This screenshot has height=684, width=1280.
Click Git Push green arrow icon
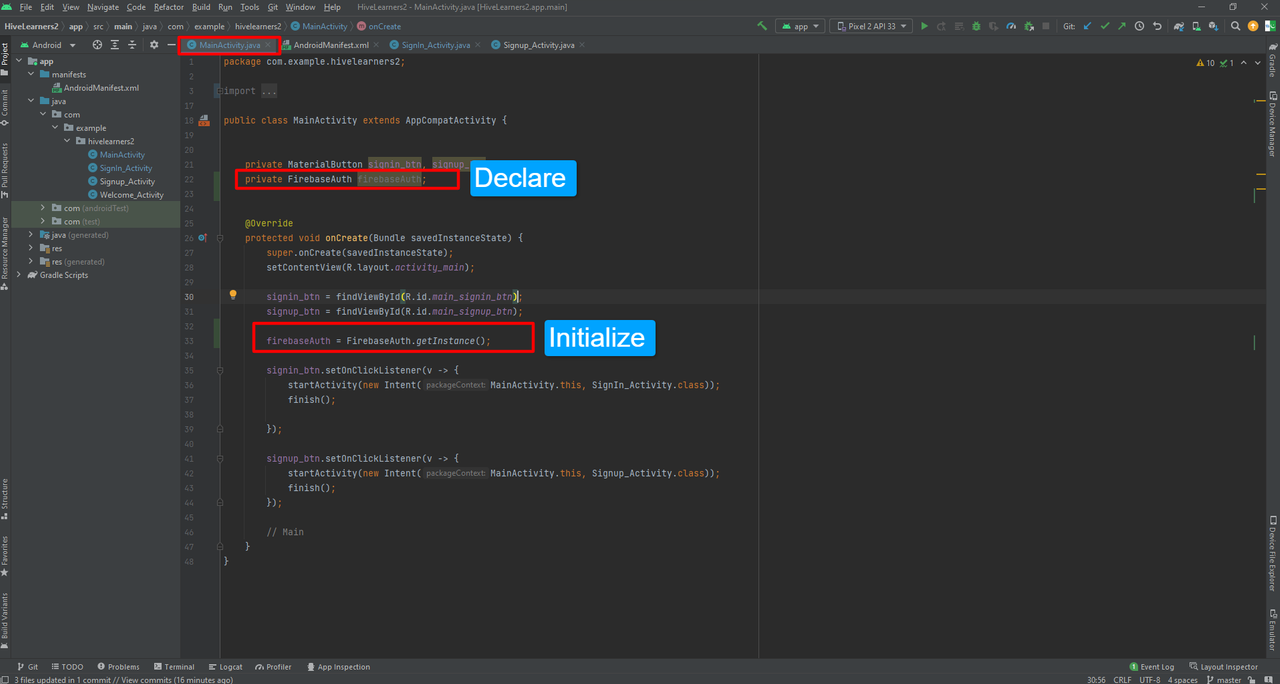tap(1122, 26)
